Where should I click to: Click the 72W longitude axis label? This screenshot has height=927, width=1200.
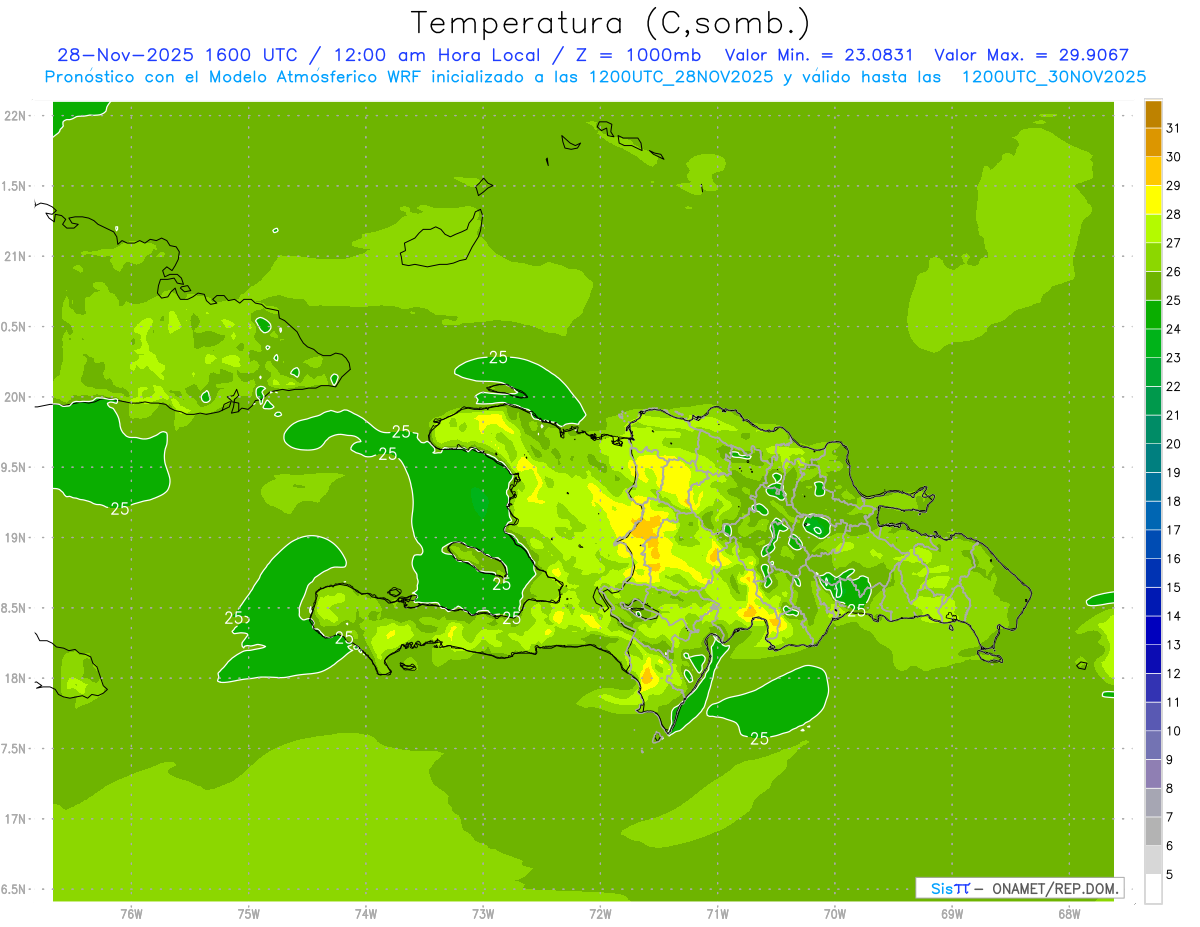click(600, 914)
